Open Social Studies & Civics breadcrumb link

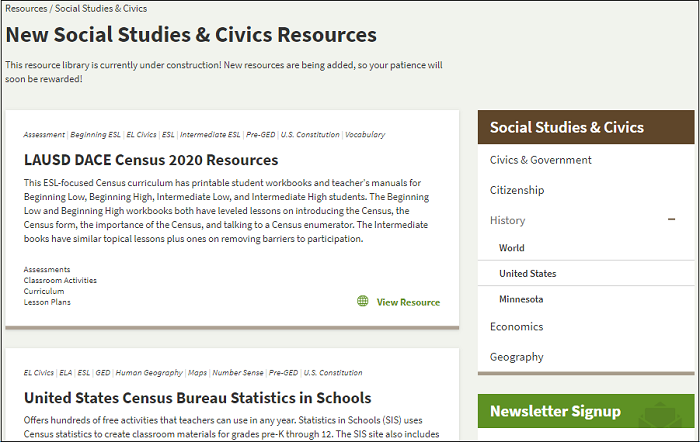point(101,8)
